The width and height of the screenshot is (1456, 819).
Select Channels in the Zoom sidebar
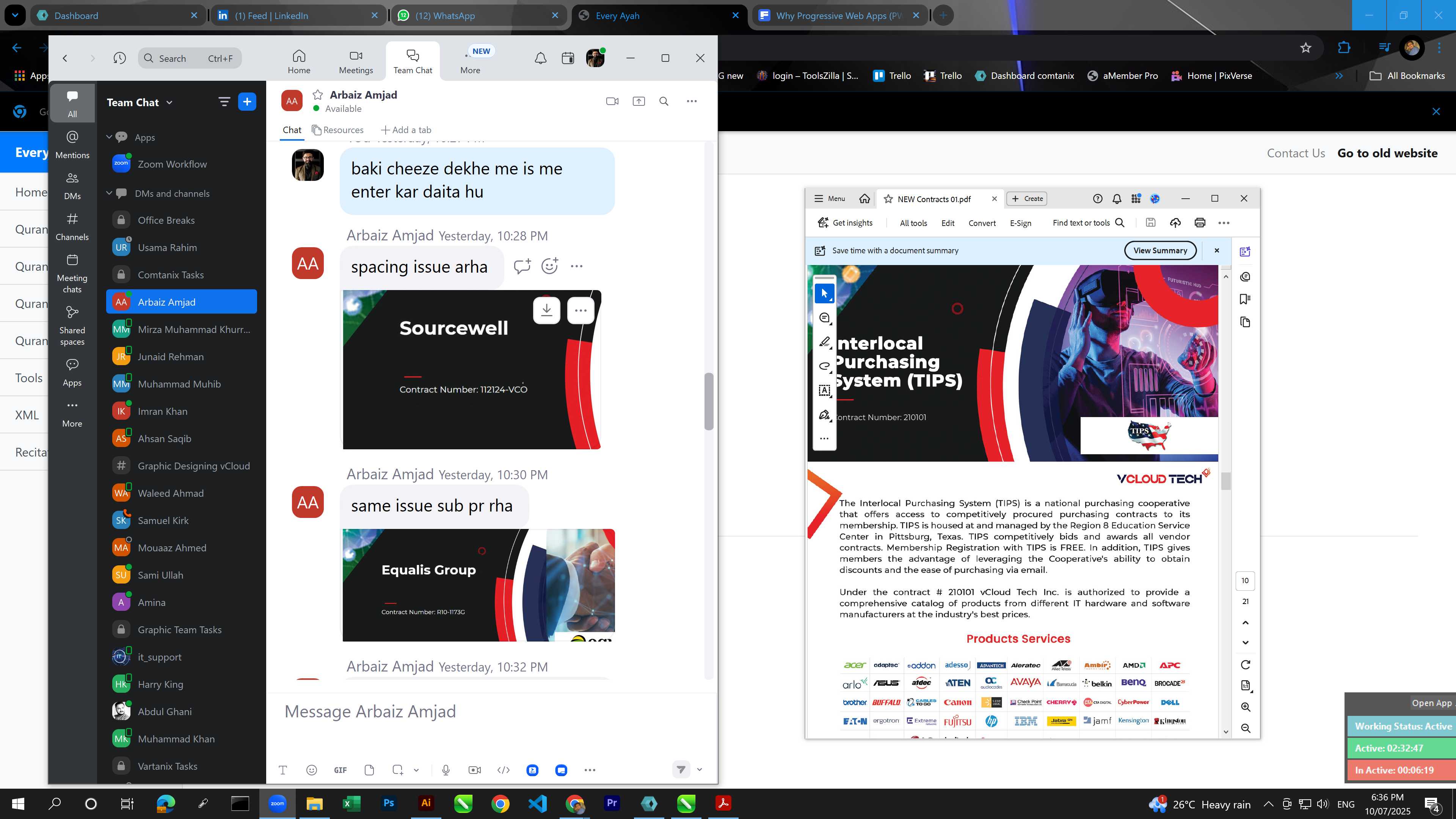tap(72, 227)
